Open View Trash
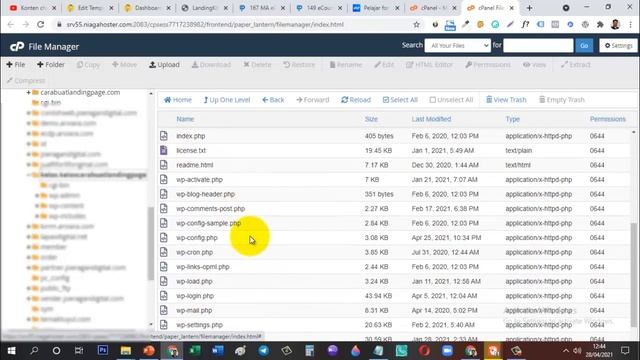The height and width of the screenshot is (360, 640). [x=506, y=100]
